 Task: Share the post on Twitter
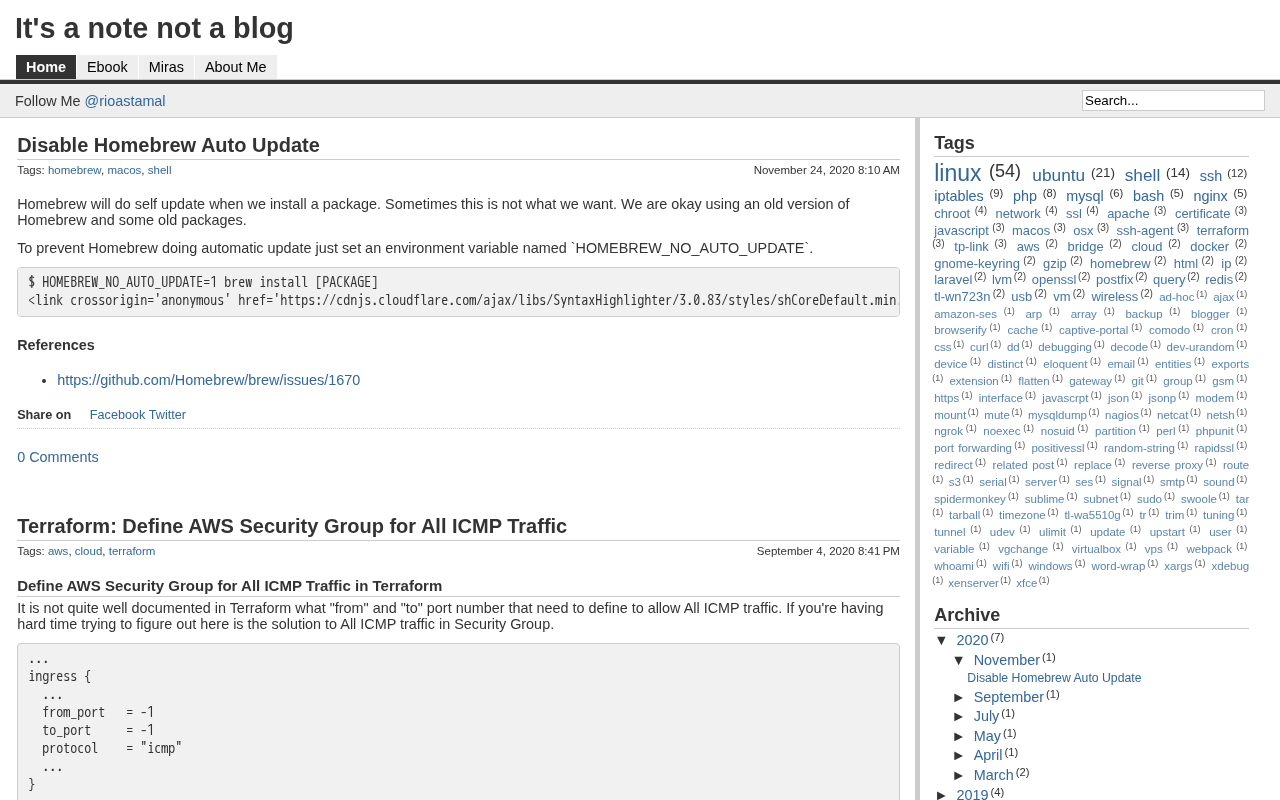(x=167, y=415)
